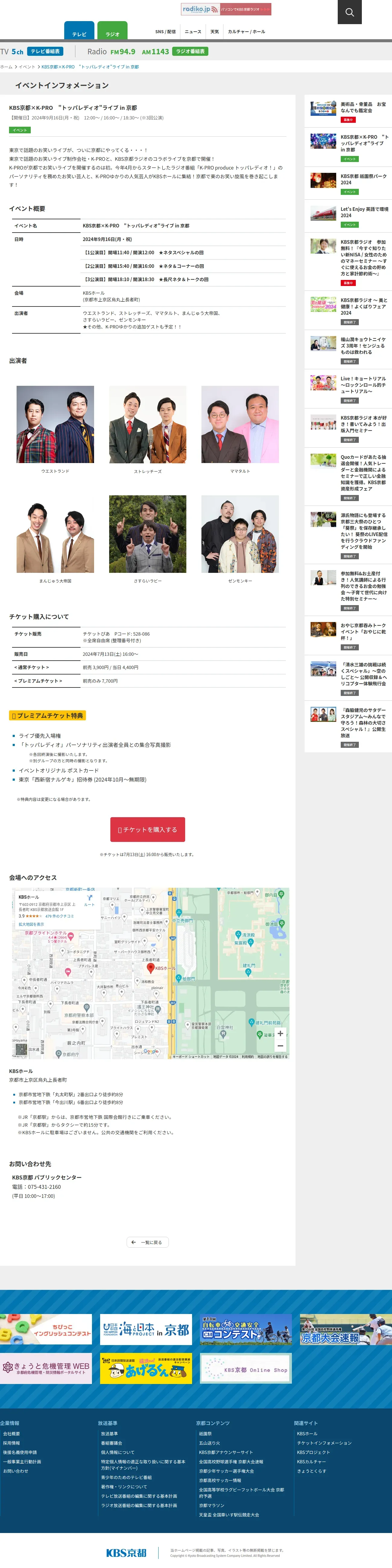Go to イベント breadcrumb link
The width and height of the screenshot is (392, 1568).
(27, 67)
